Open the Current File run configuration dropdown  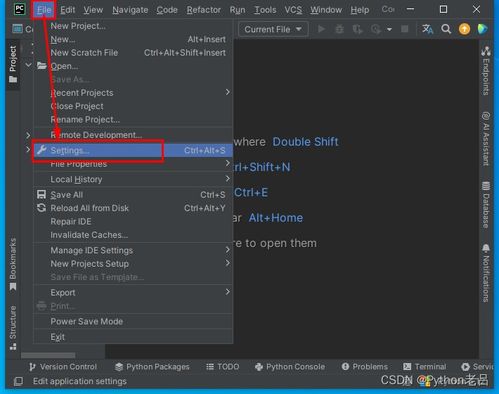[x=273, y=29]
